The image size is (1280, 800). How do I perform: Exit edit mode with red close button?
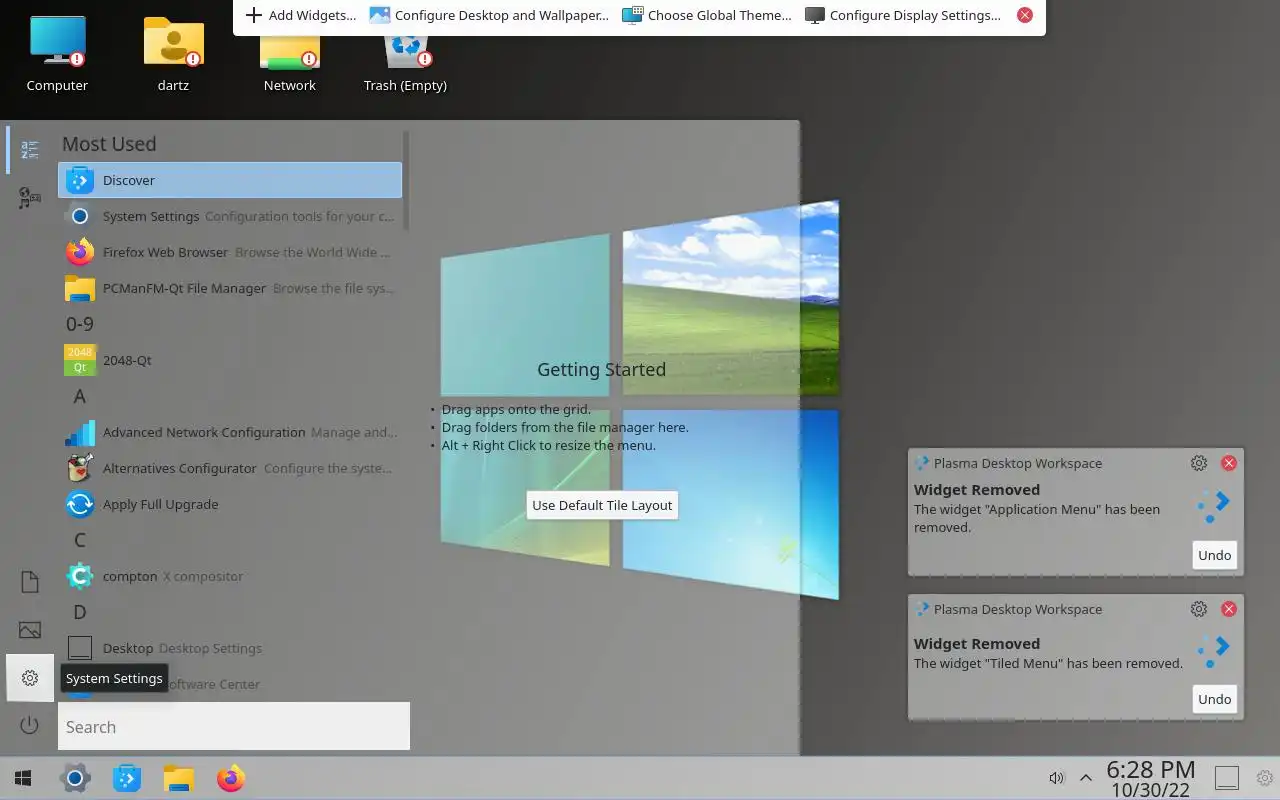pyautogui.click(x=1025, y=15)
